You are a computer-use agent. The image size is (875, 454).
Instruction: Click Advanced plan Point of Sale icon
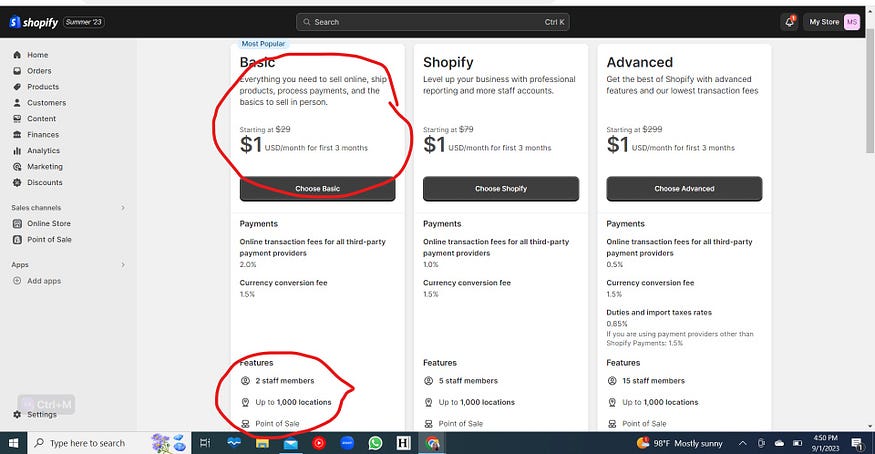pos(612,424)
